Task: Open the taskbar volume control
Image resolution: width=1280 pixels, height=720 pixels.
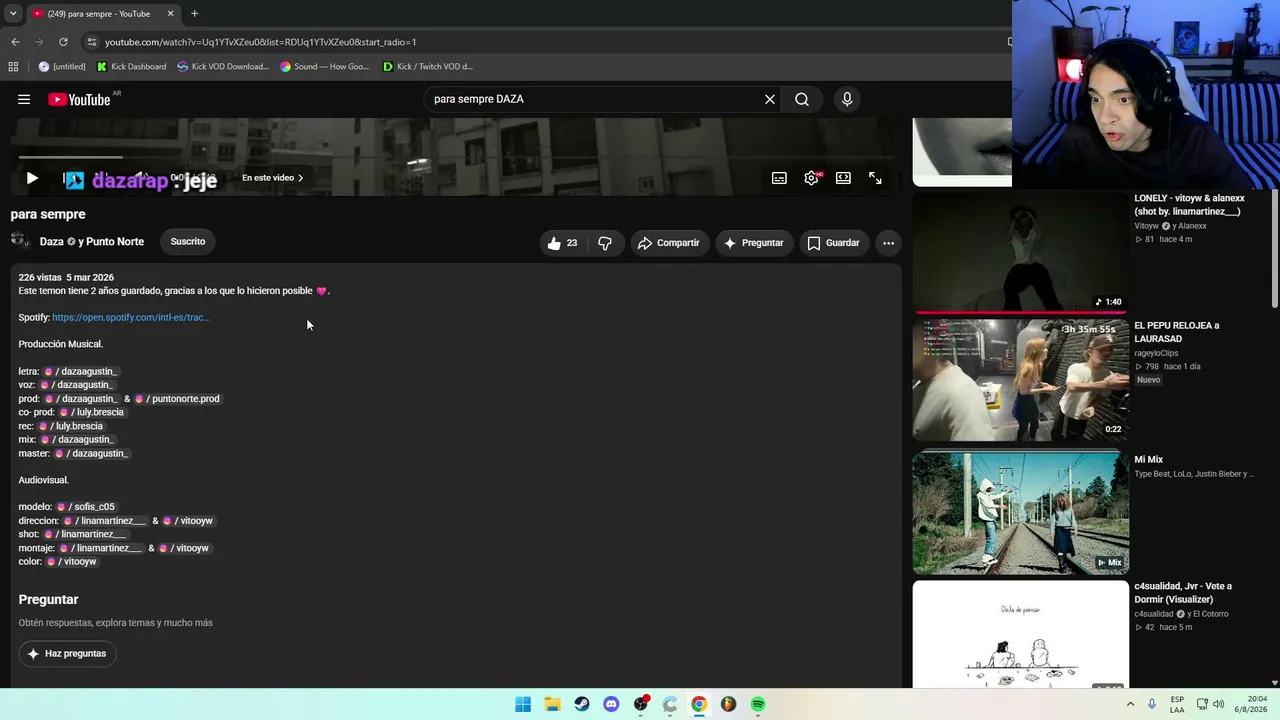Action: (1219, 704)
